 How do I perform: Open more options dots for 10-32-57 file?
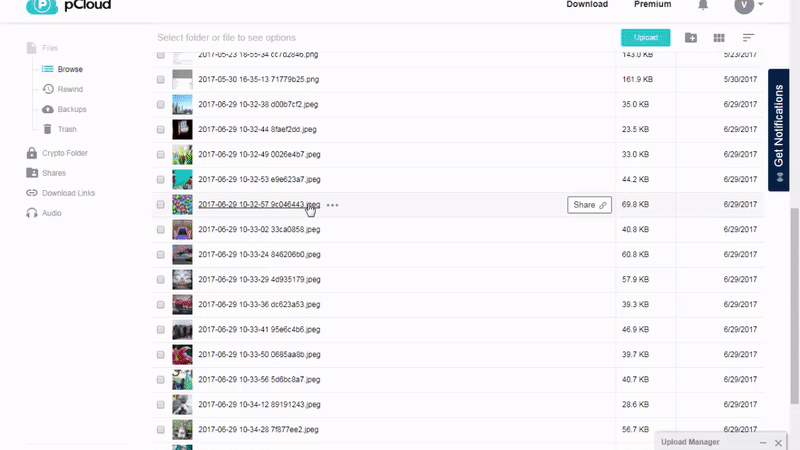pos(332,205)
